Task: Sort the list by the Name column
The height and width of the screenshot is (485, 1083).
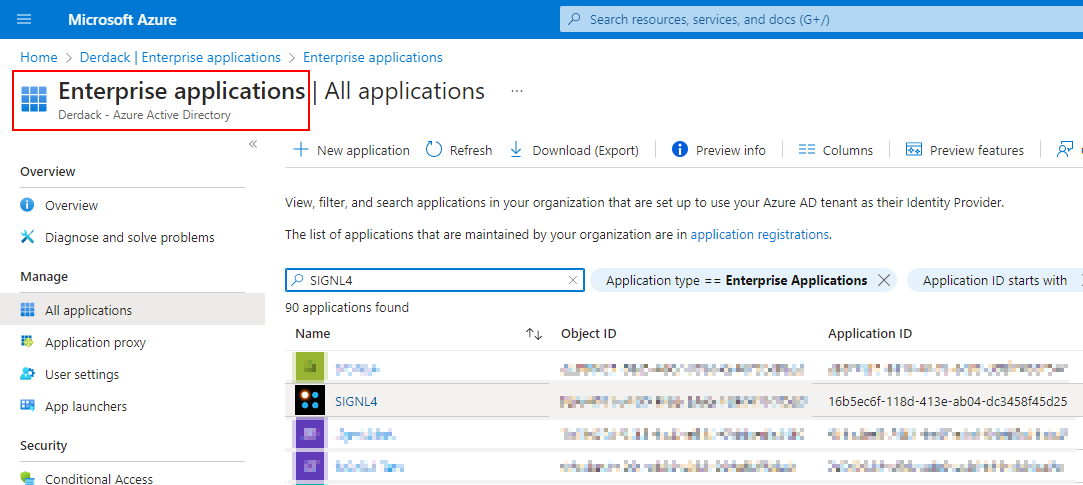Action: (x=534, y=334)
